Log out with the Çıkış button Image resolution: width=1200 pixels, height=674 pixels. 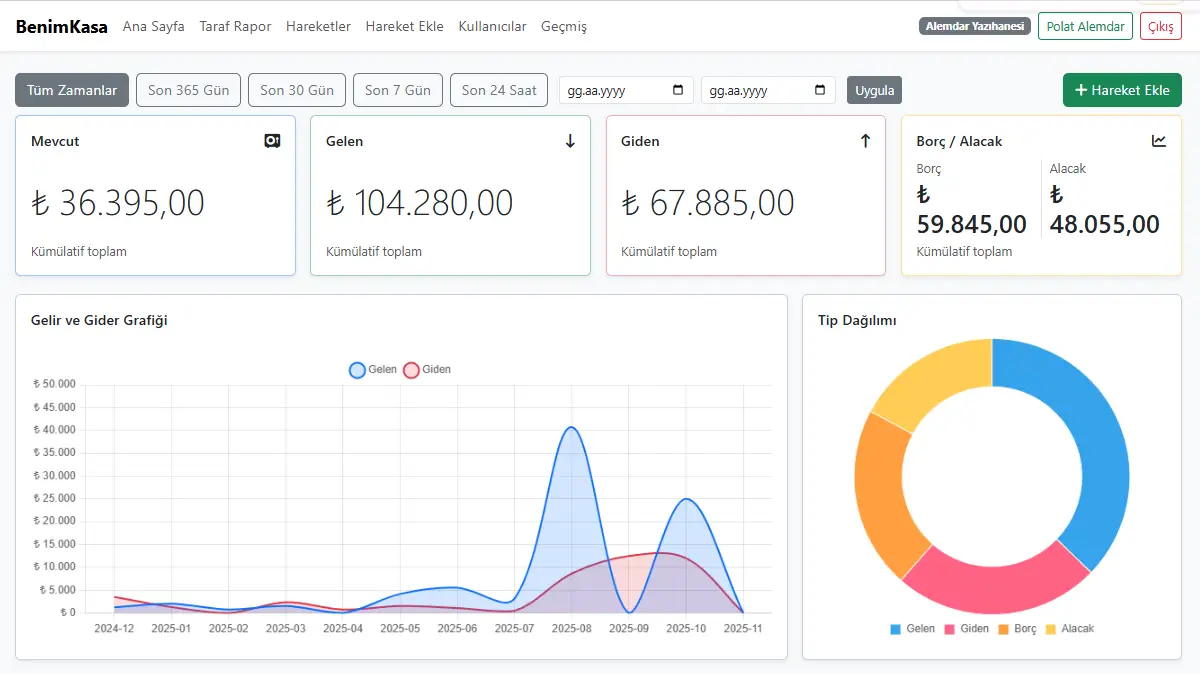coord(1160,27)
